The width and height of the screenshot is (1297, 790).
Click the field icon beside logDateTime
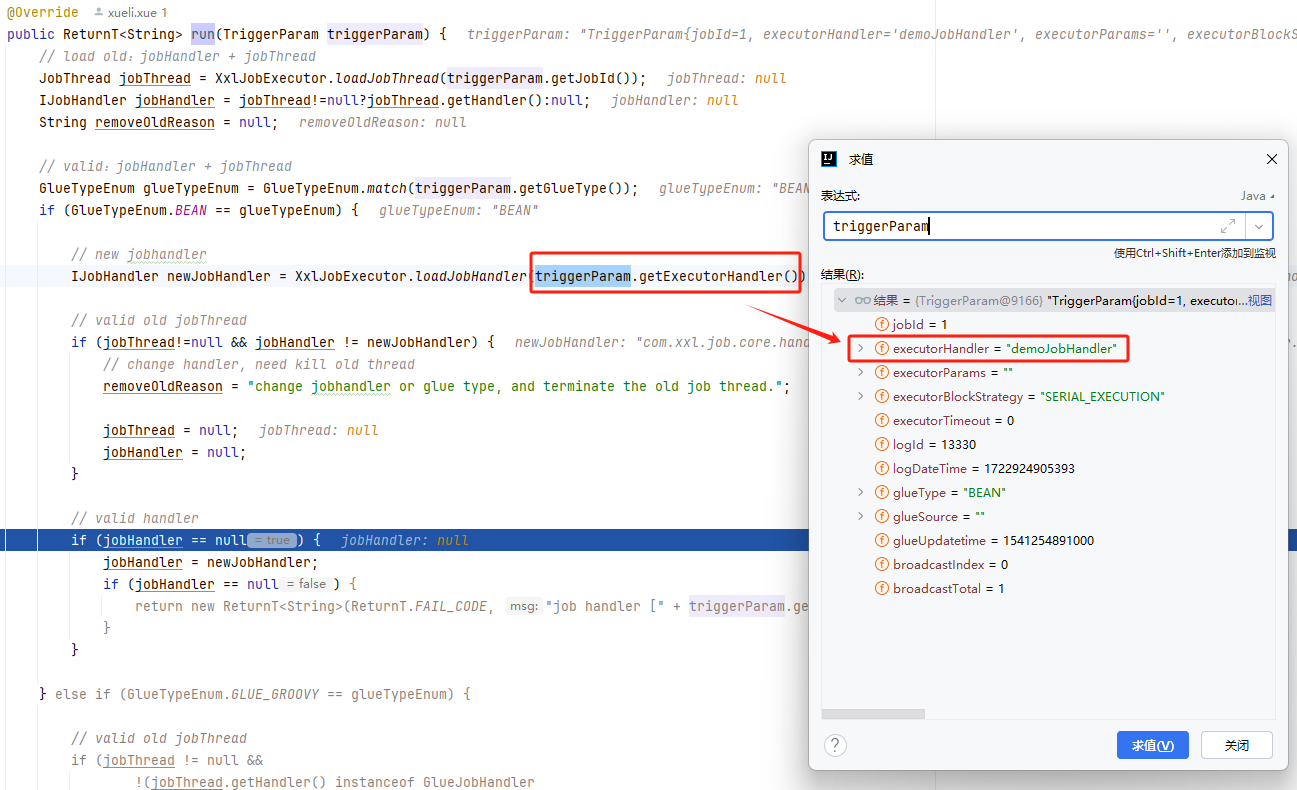[x=882, y=468]
